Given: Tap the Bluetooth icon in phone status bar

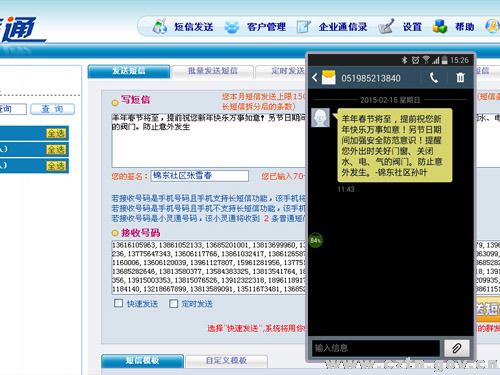Looking at the screenshot, I should click(404, 60).
